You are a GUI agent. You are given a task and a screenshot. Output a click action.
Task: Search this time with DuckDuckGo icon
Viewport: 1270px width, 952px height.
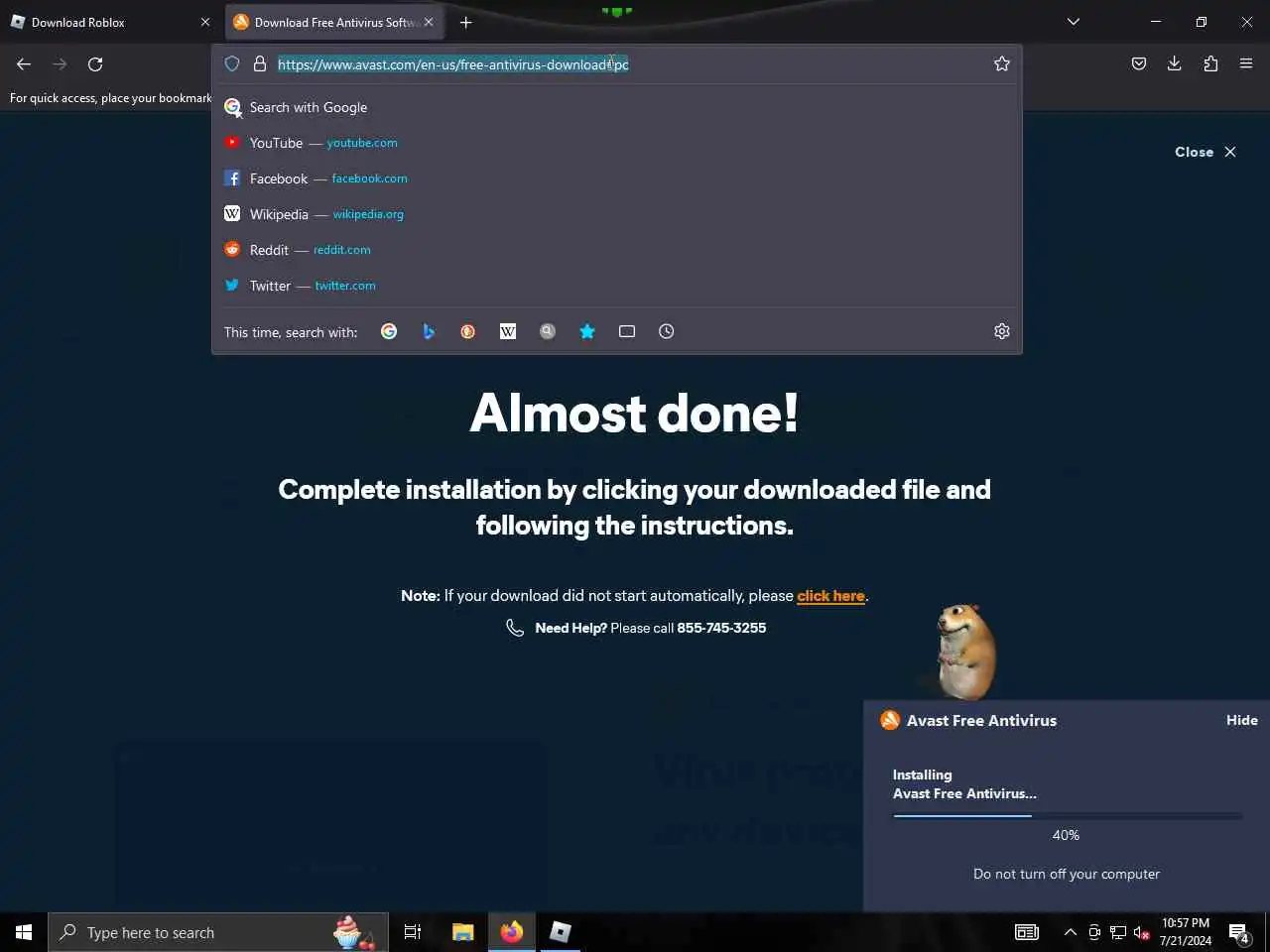(x=468, y=331)
